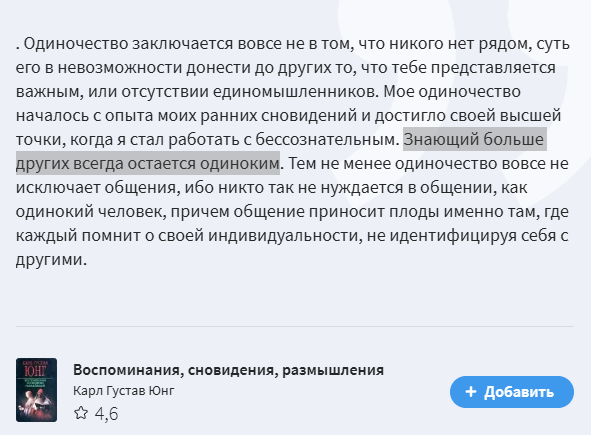Image resolution: width=591 pixels, height=435 pixels.
Task: Click the word единомышленников in the quote
Action: click(296, 92)
